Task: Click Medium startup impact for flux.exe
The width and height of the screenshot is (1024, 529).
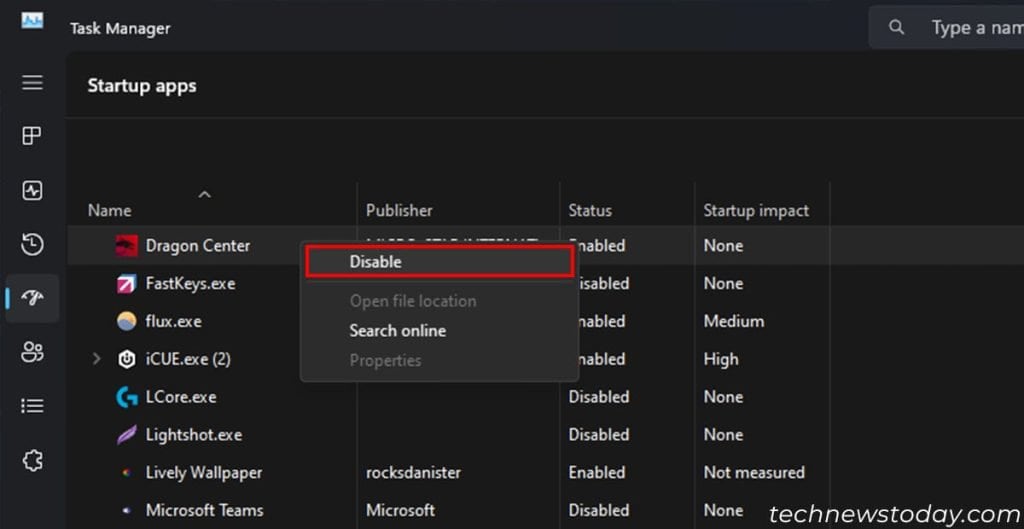Action: pos(734,321)
